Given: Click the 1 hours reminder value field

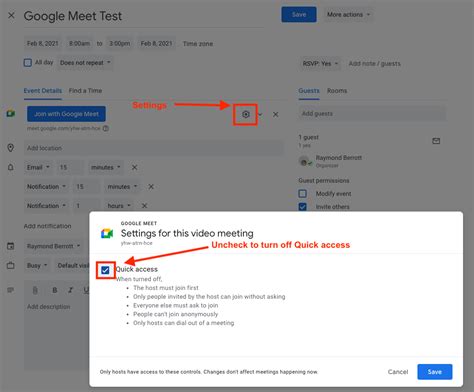Looking at the screenshot, I should tap(87, 206).
